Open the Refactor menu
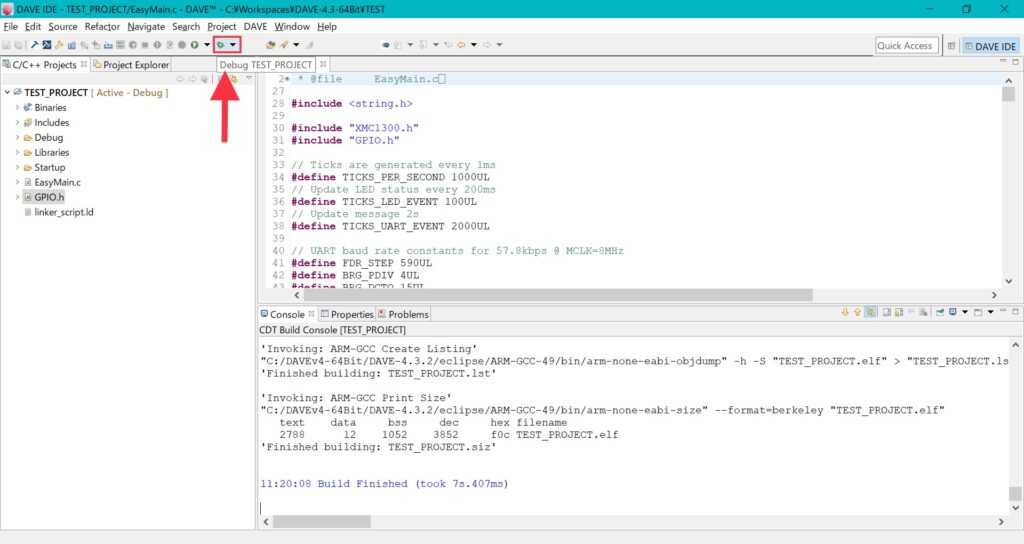 [x=102, y=27]
